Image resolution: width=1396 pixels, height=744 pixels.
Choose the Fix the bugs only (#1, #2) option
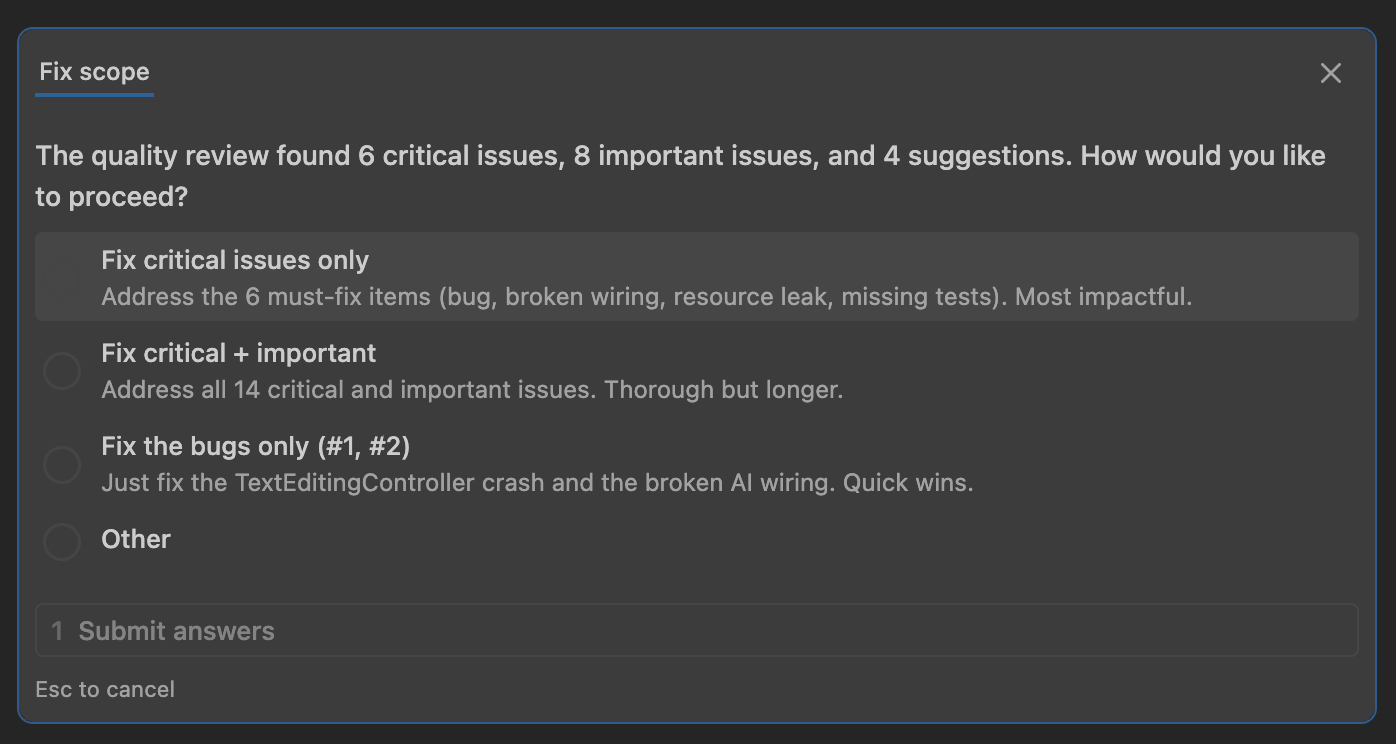tap(62, 464)
